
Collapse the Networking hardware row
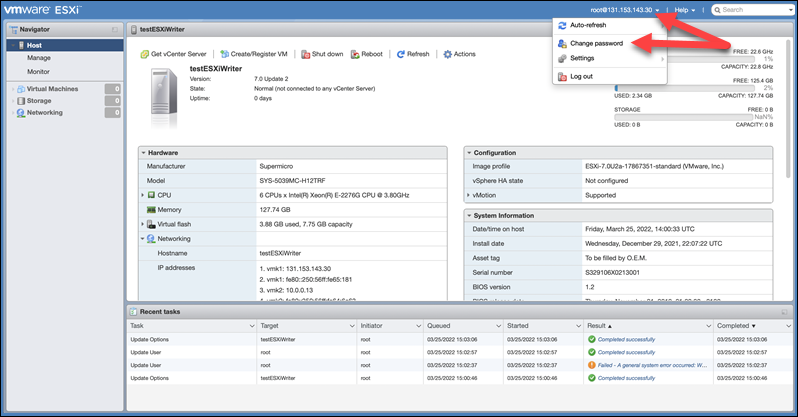coord(142,239)
